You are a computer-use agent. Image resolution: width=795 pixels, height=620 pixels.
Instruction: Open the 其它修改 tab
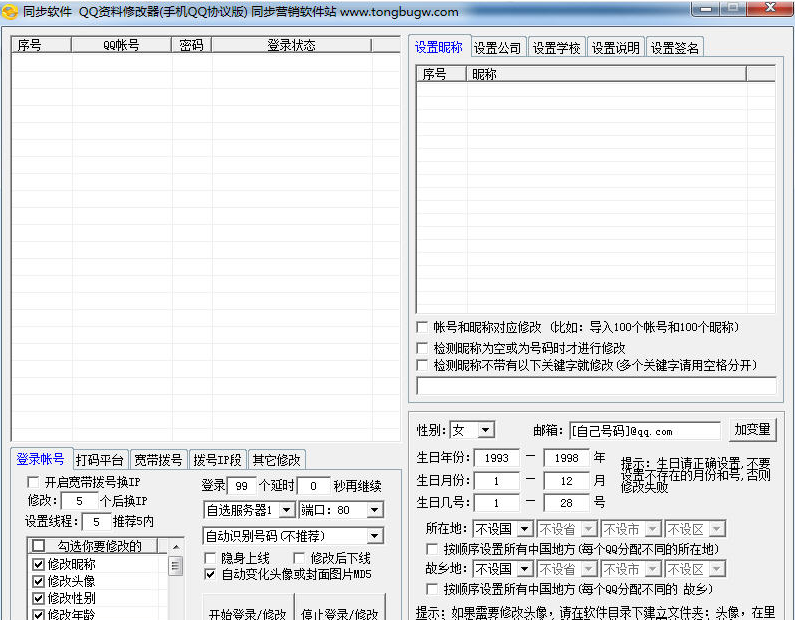click(x=277, y=460)
